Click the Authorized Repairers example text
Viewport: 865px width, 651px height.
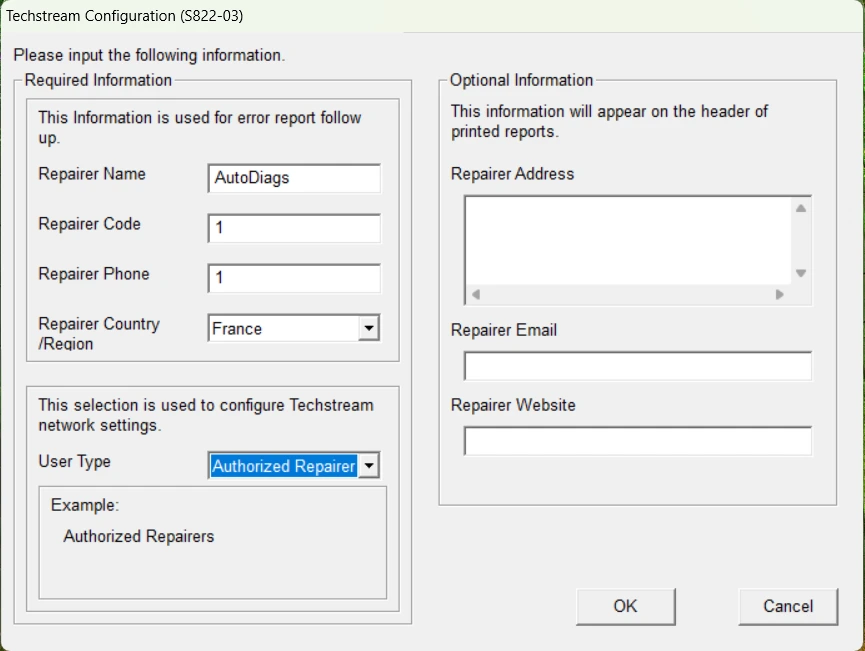pos(138,536)
